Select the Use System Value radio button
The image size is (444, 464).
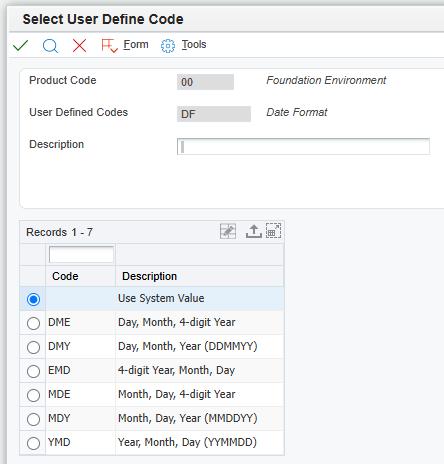point(33,299)
